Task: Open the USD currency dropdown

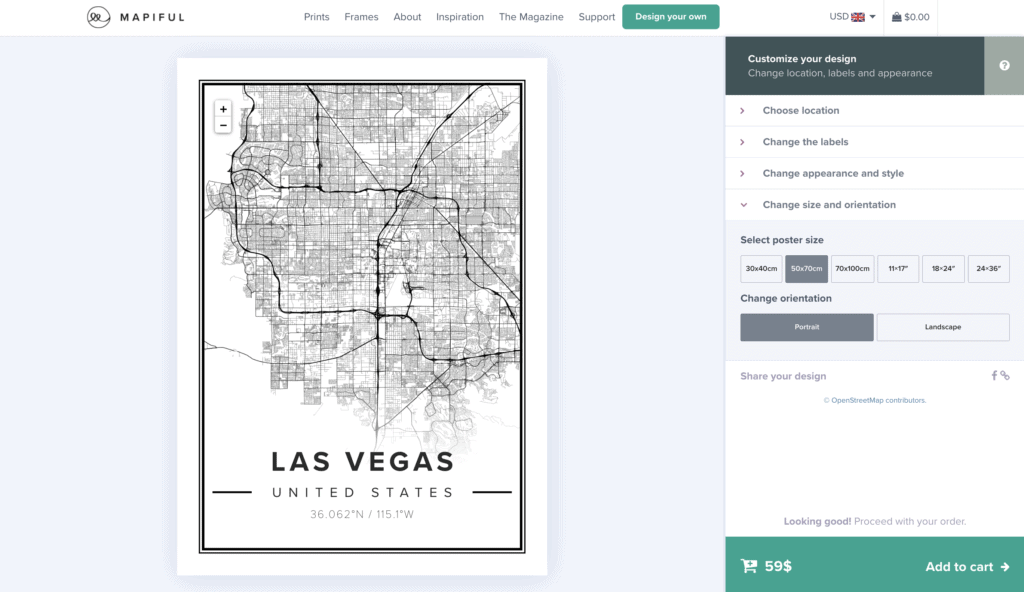Action: (x=852, y=17)
